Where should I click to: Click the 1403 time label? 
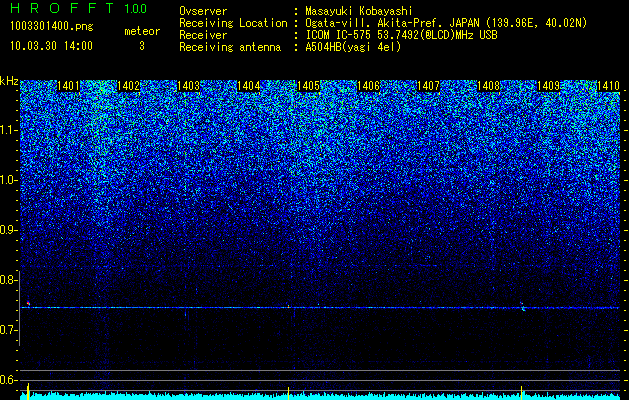[x=189, y=86]
